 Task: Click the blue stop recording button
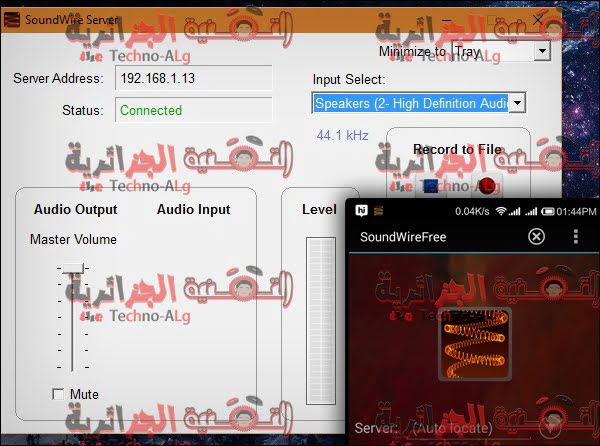coord(431,186)
